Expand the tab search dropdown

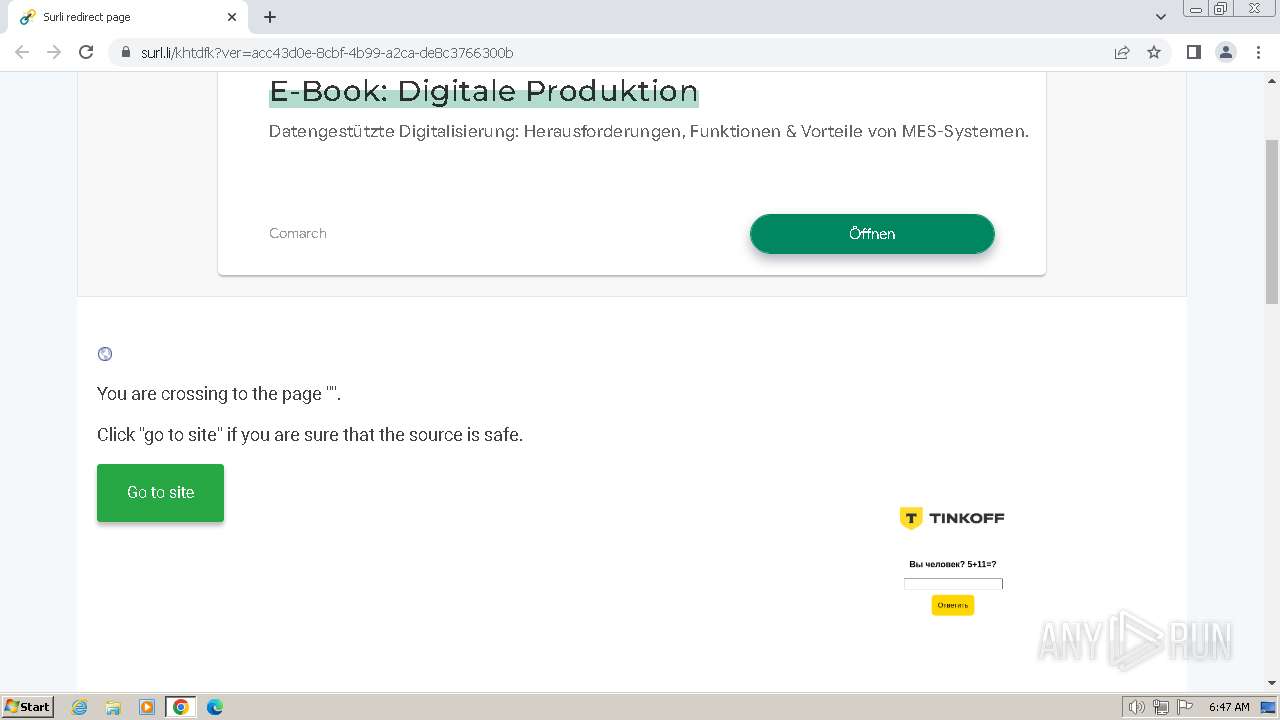1161,17
